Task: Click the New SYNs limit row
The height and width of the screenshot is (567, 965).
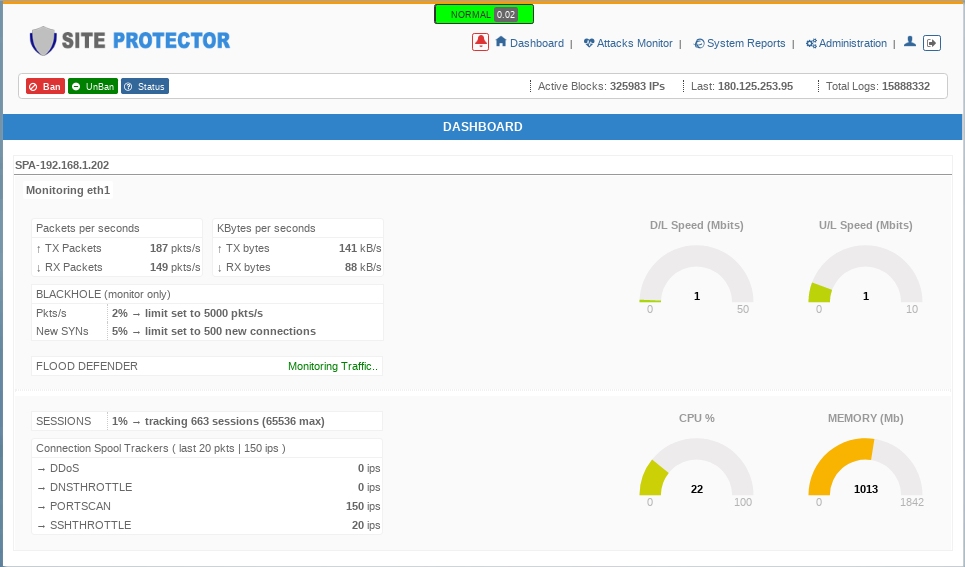Action: [x=207, y=331]
